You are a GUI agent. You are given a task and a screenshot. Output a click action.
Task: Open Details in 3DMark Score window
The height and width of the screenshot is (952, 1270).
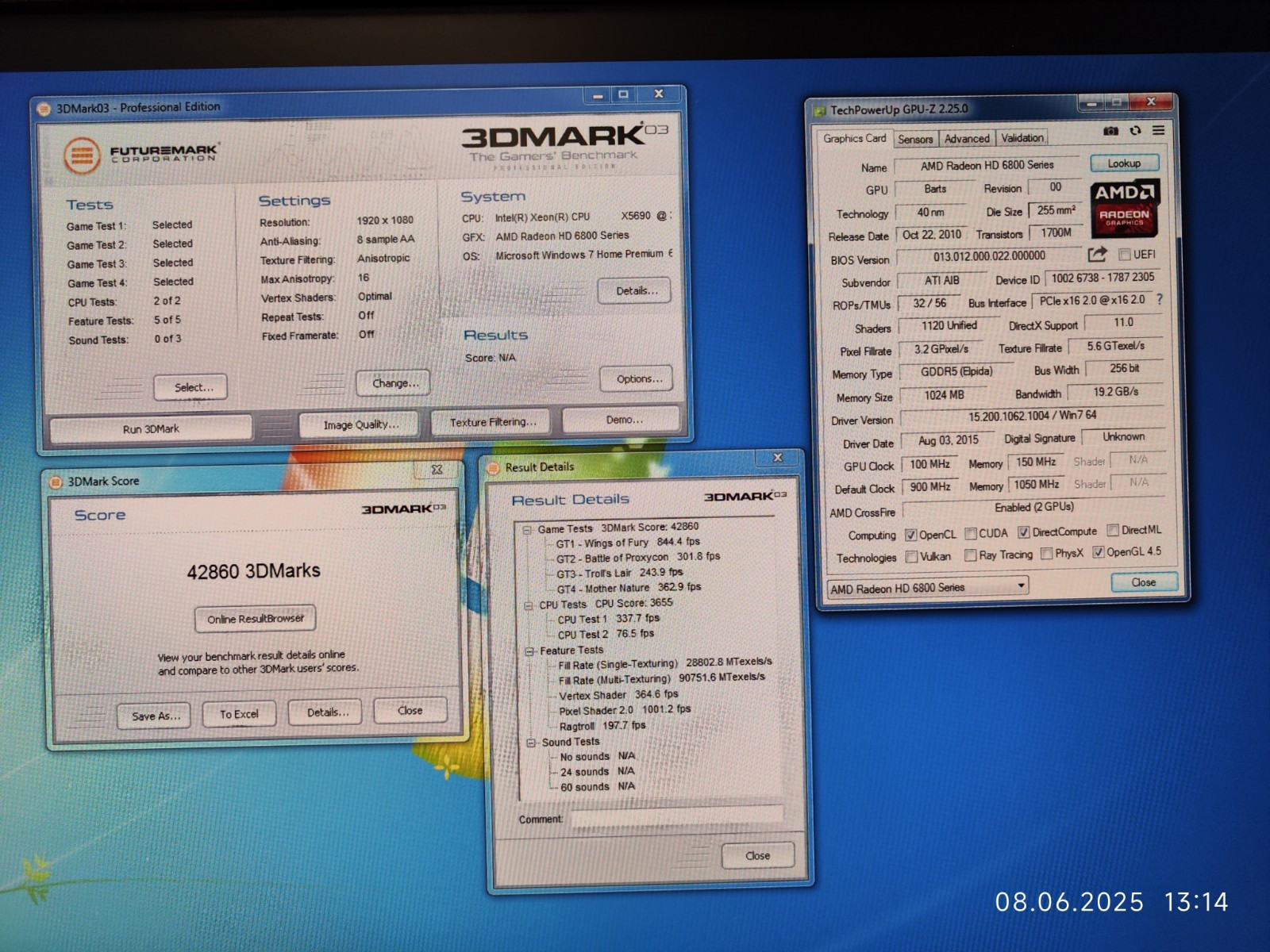[x=326, y=712]
